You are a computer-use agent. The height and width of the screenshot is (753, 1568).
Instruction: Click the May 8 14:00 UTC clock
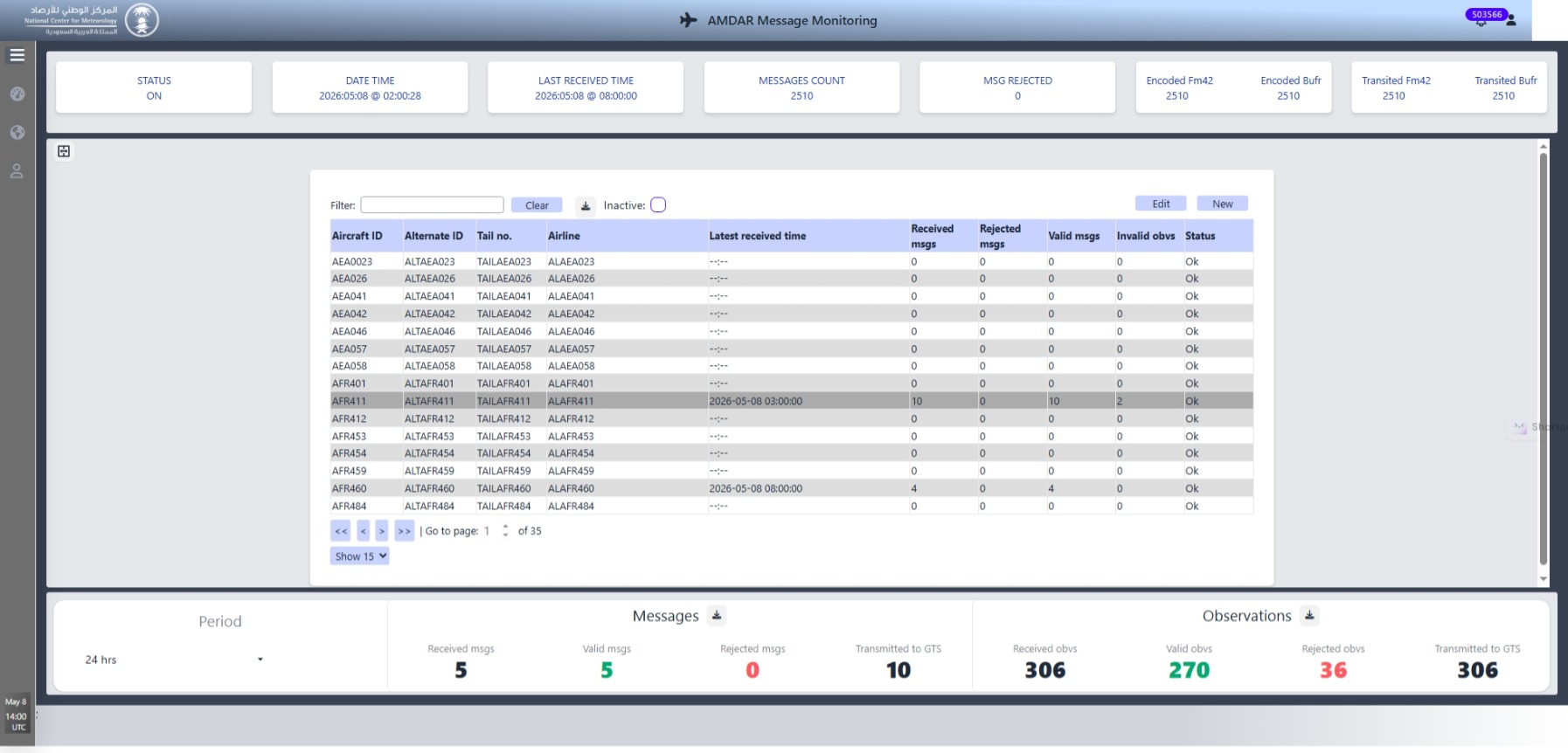(x=17, y=714)
